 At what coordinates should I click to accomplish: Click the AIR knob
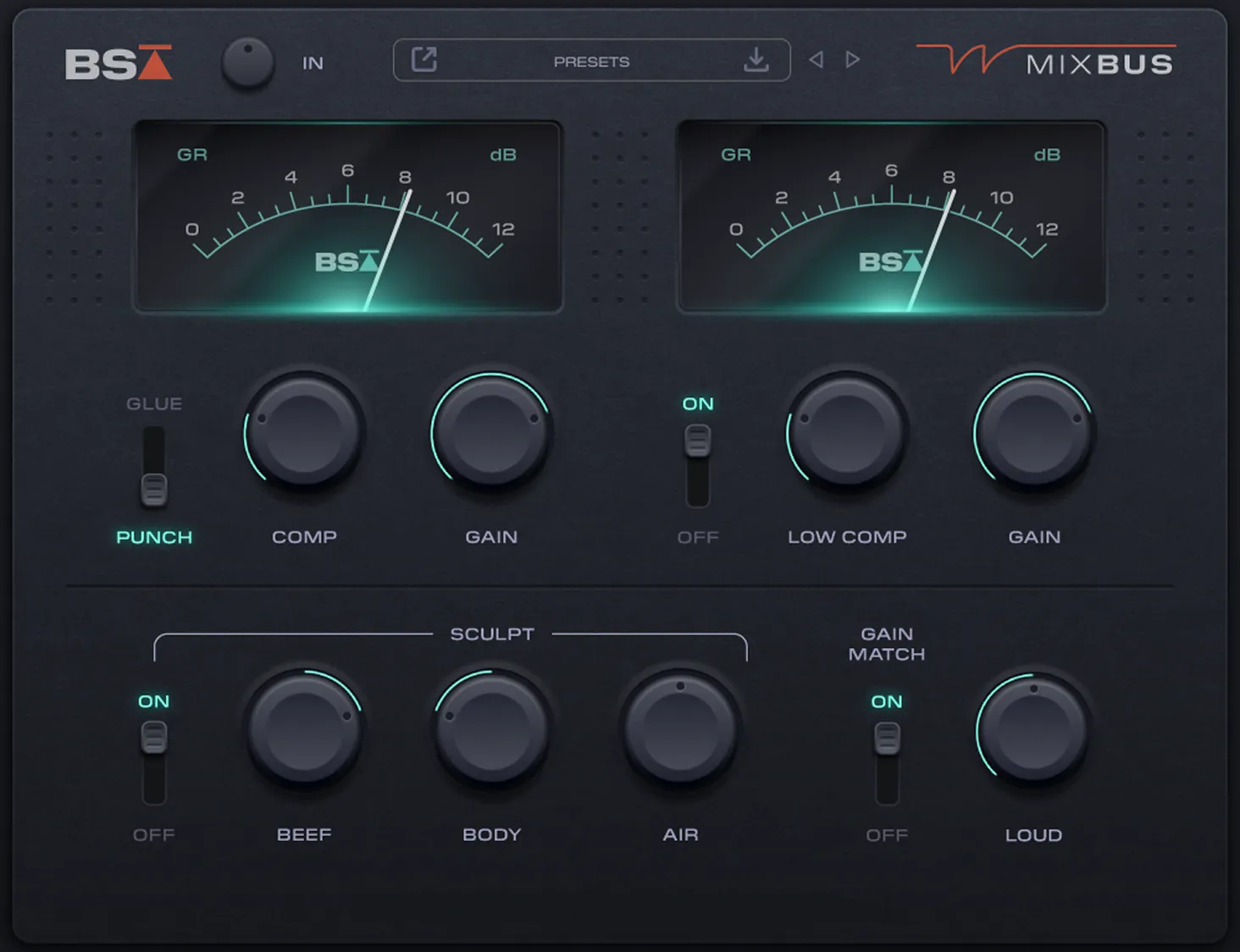click(x=680, y=730)
